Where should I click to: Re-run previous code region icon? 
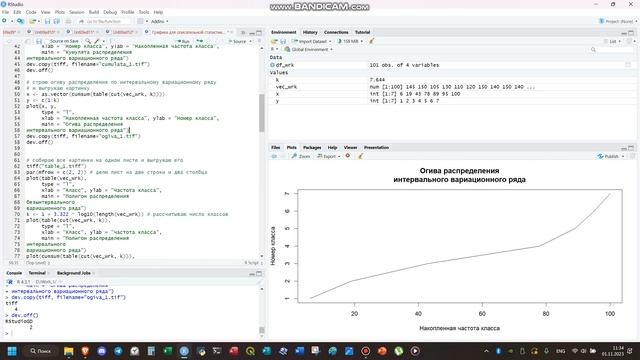pyautogui.click(x=200, y=41)
